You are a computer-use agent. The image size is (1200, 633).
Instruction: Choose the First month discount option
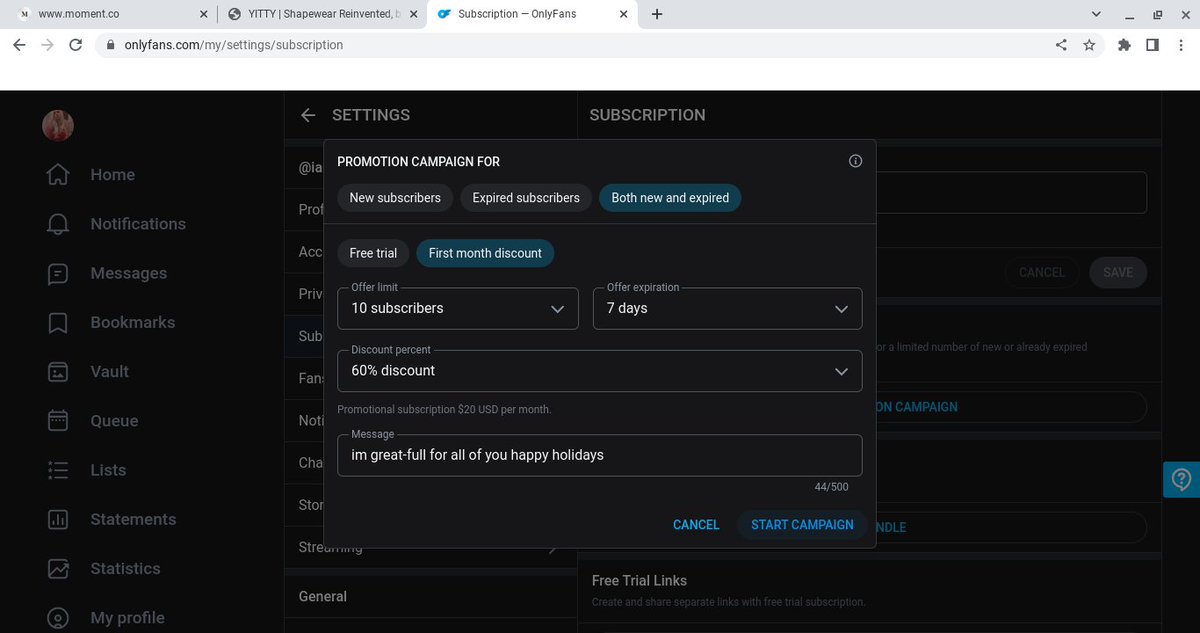click(x=485, y=253)
